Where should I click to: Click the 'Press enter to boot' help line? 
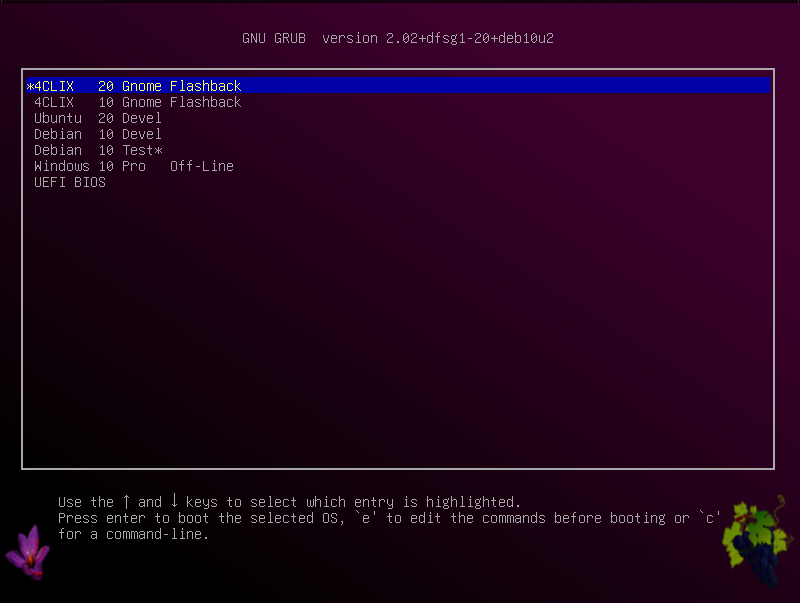pyautogui.click(x=389, y=518)
